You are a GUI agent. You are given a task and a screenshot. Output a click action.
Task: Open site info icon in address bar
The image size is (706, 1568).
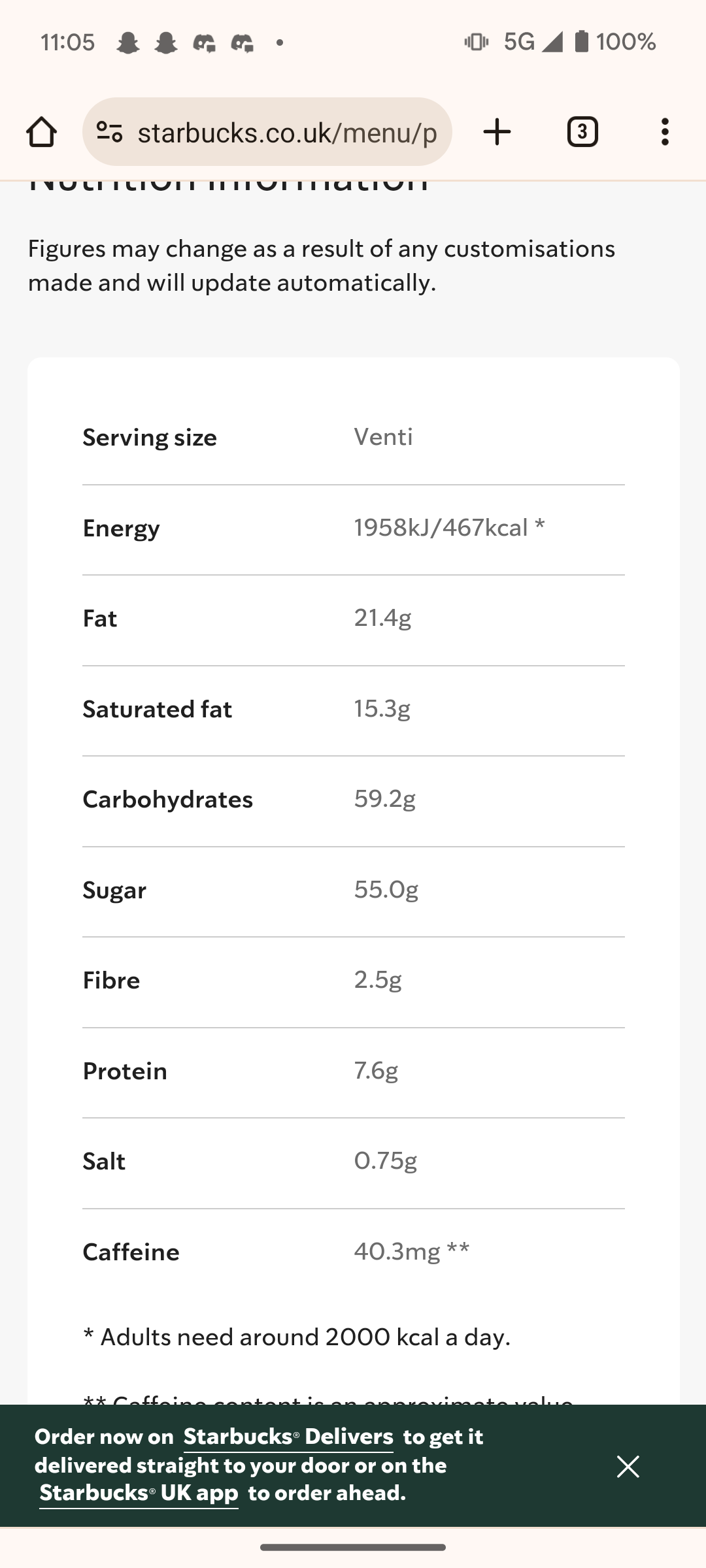[x=109, y=132]
